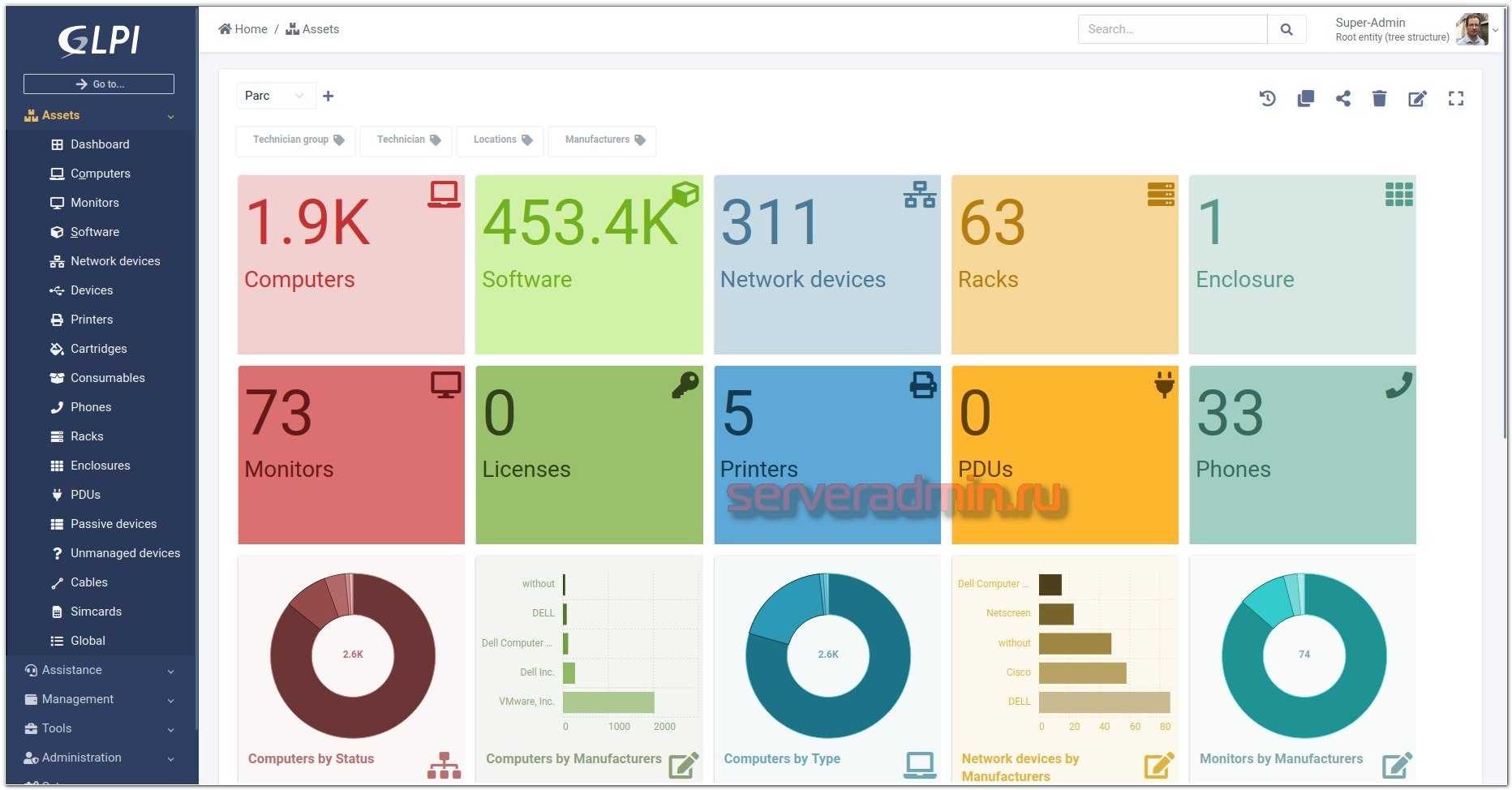1512x790 pixels.
Task: Click the Technician group filter button
Action: click(x=297, y=140)
